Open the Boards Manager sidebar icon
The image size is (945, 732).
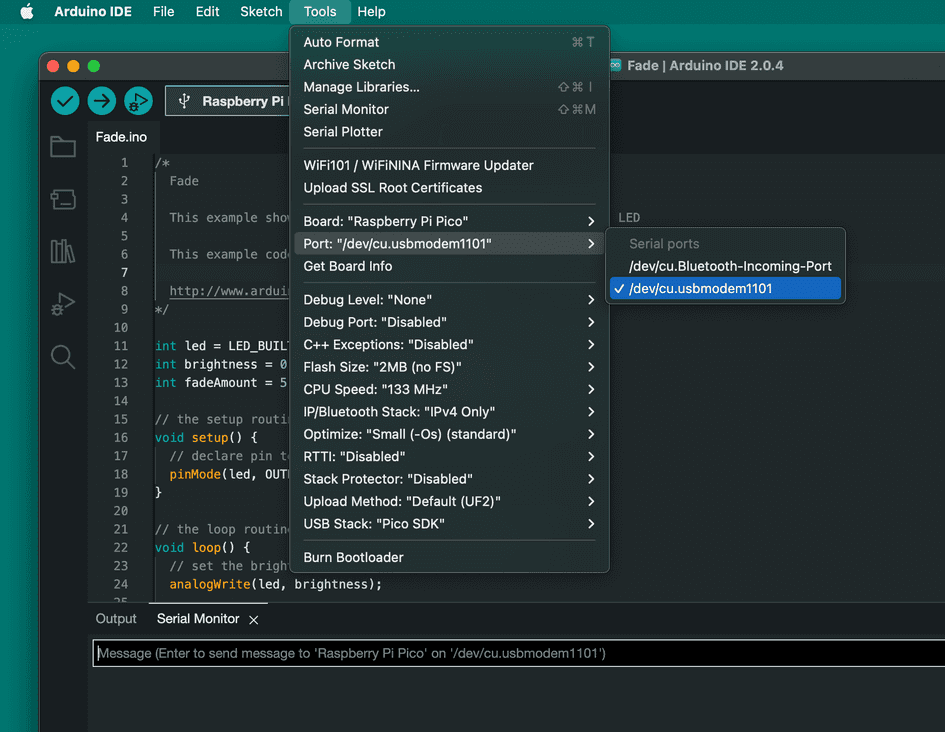(62, 199)
